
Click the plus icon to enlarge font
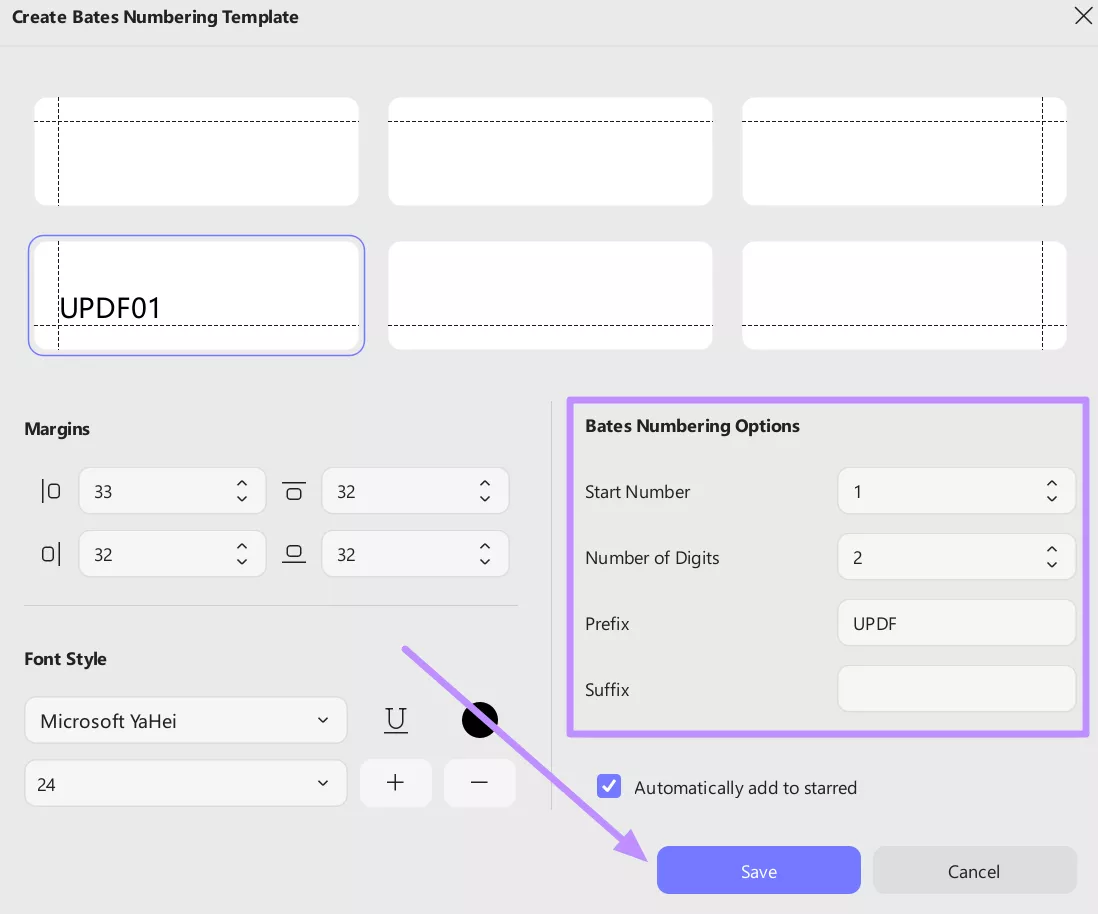[x=395, y=782]
